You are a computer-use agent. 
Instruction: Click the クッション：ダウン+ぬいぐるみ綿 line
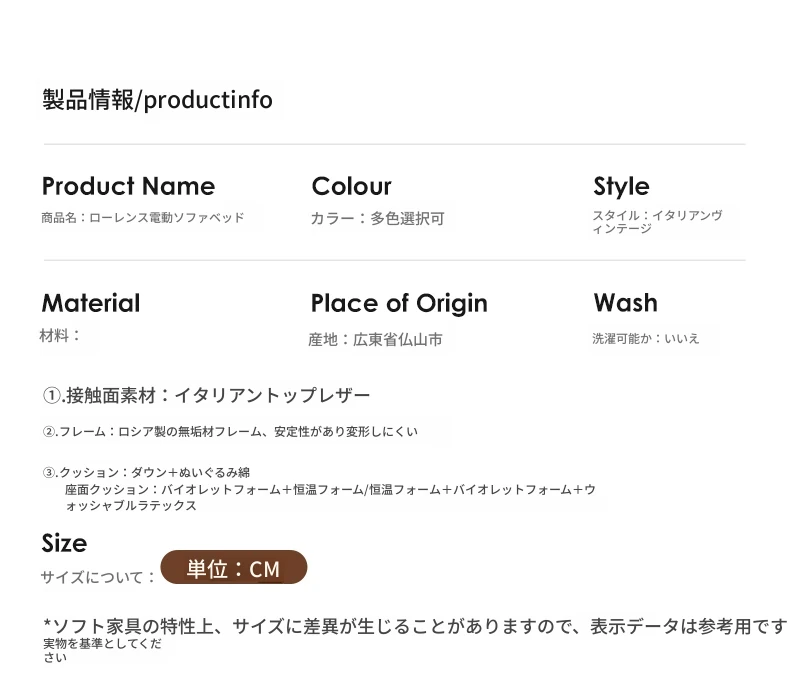[146, 473]
